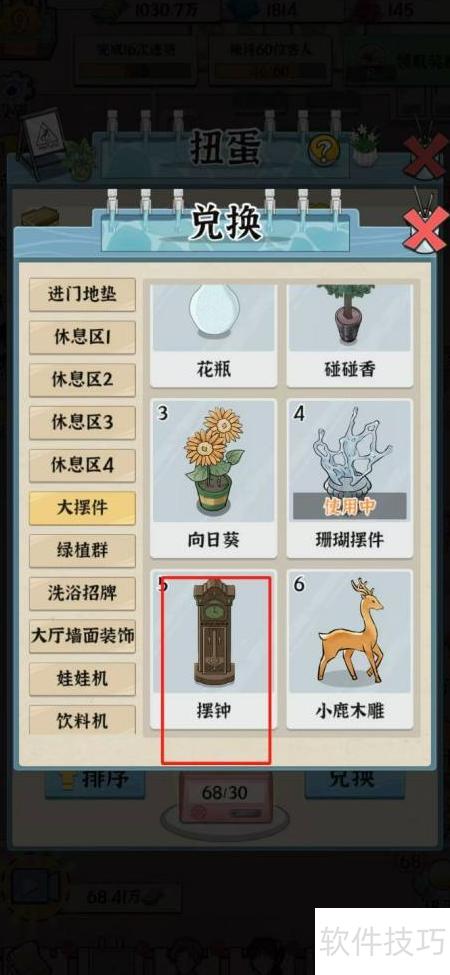Open the question mark help icon
Screen dimensions: 450x975
click(x=324, y=150)
